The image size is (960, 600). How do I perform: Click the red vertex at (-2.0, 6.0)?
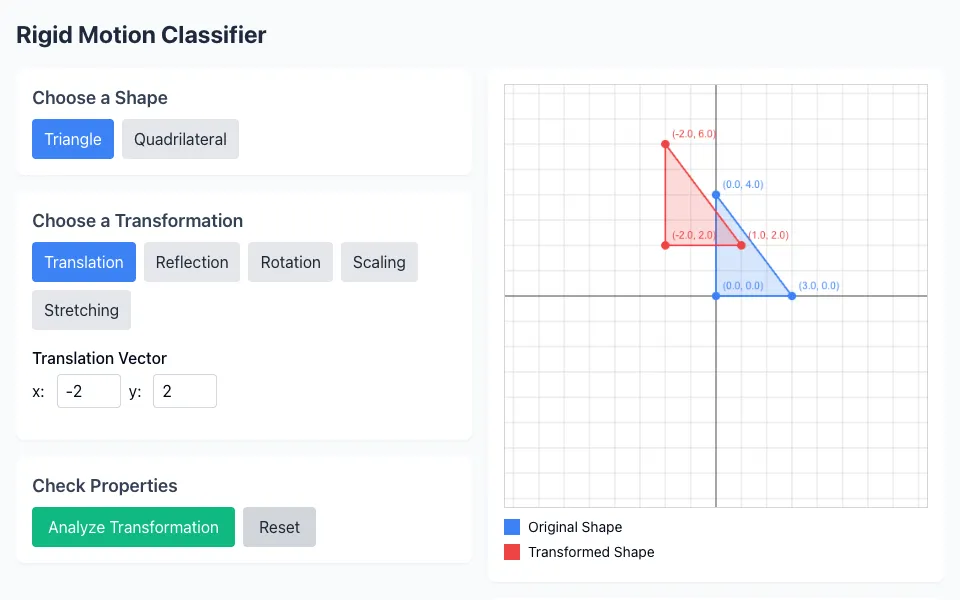click(666, 144)
